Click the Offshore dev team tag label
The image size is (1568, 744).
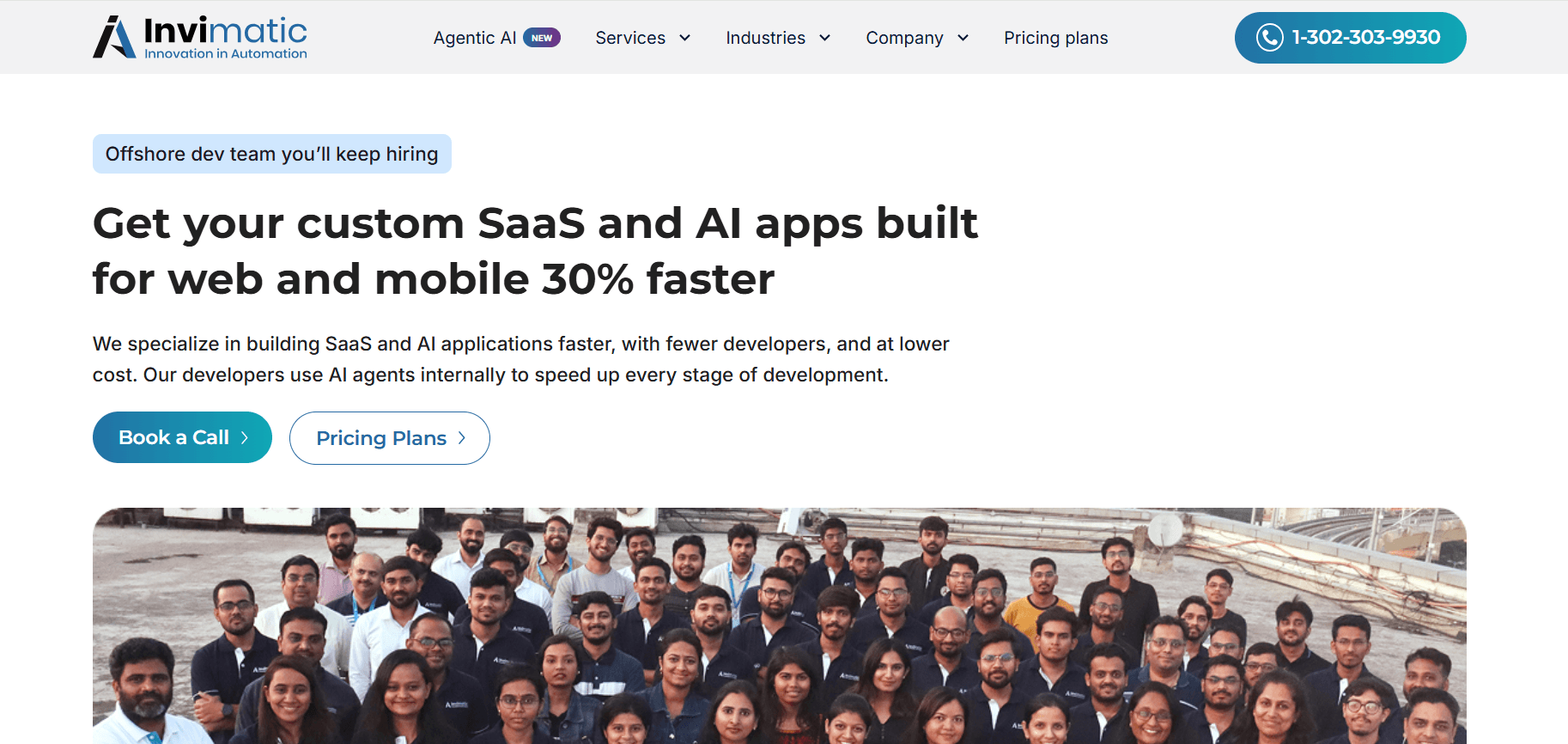[272, 154]
